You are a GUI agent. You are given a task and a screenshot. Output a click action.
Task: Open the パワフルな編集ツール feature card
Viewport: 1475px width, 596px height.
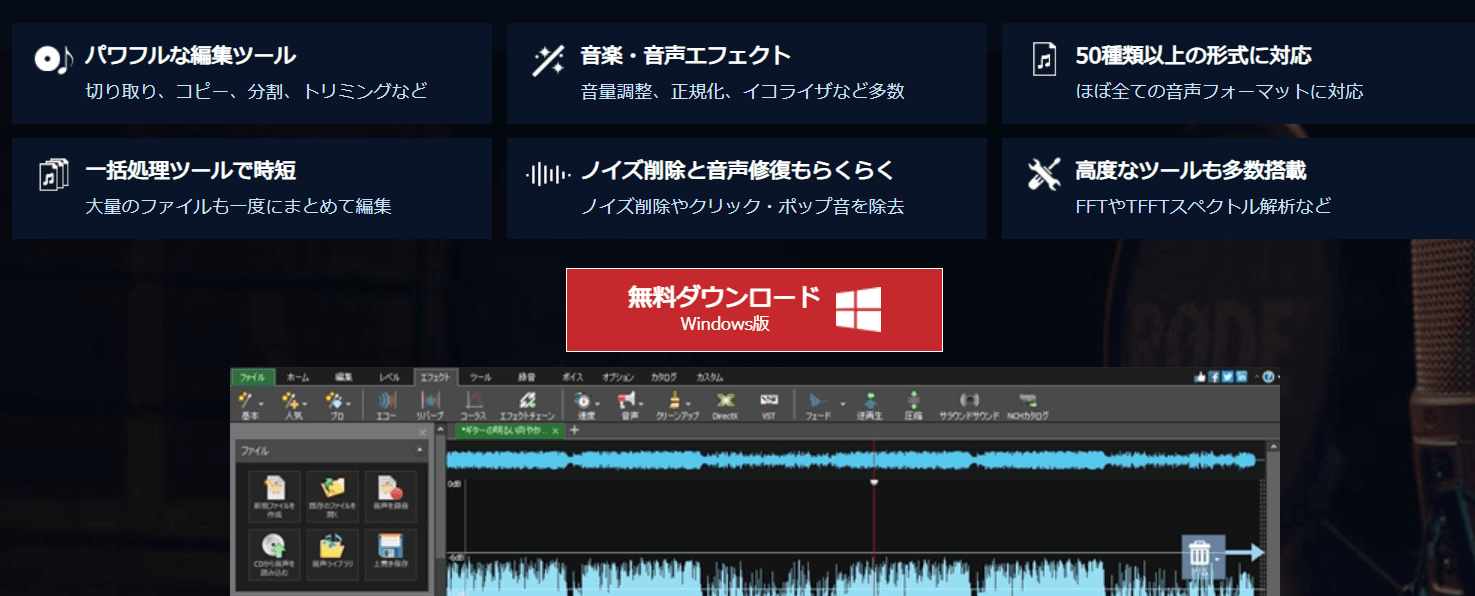tap(252, 73)
